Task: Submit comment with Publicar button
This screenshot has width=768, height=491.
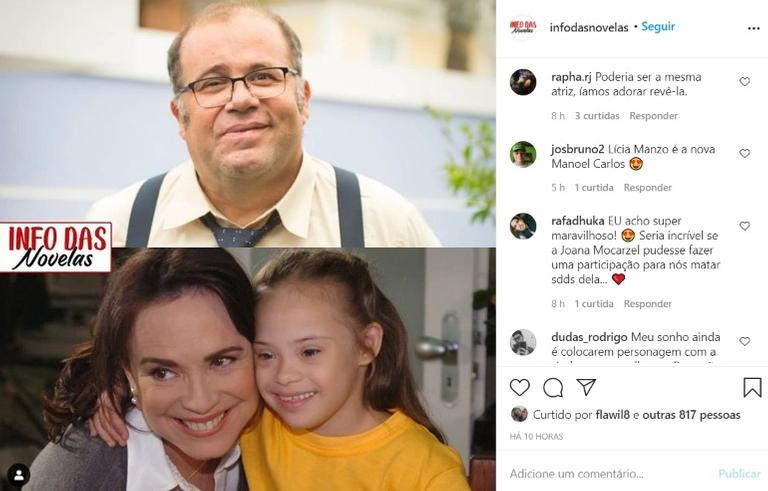Action: click(739, 473)
